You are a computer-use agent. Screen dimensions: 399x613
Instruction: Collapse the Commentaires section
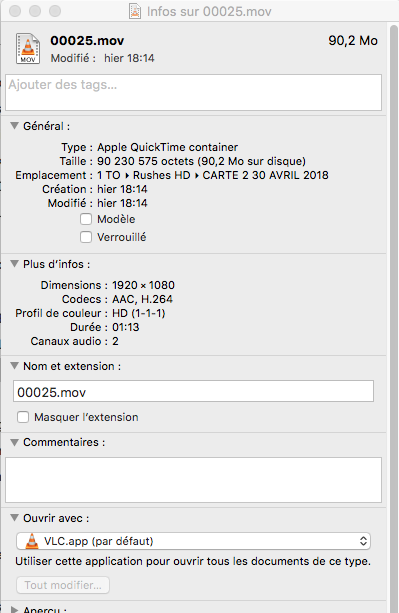coord(14,442)
